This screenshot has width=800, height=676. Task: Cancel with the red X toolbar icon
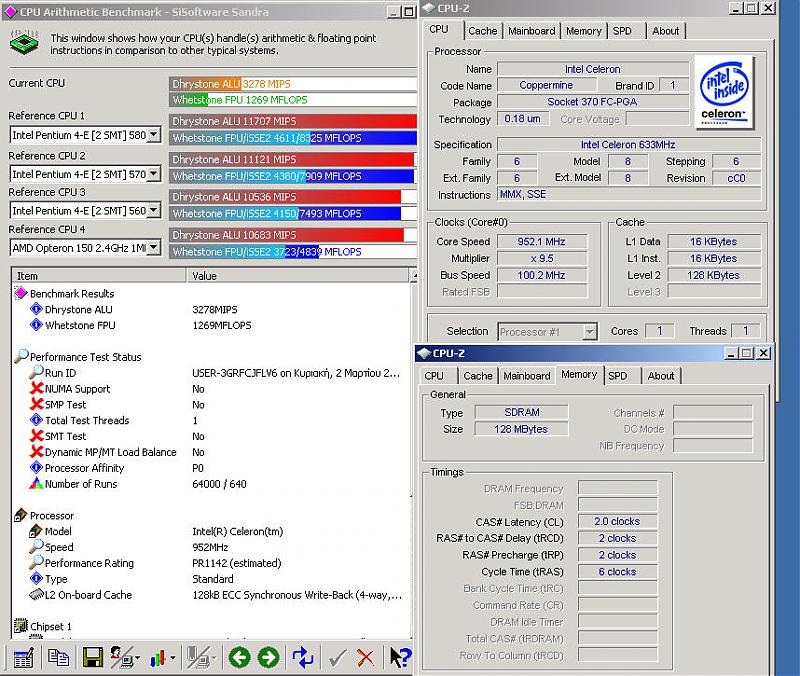pyautogui.click(x=365, y=658)
